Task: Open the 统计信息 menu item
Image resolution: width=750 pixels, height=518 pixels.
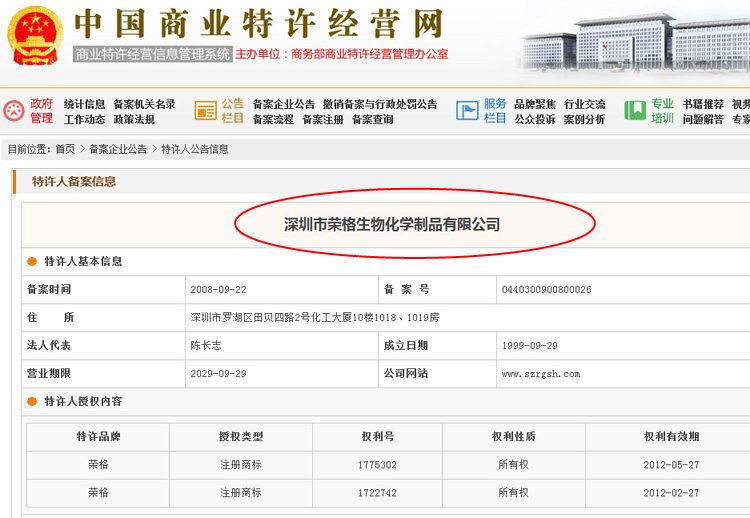Action: point(85,104)
